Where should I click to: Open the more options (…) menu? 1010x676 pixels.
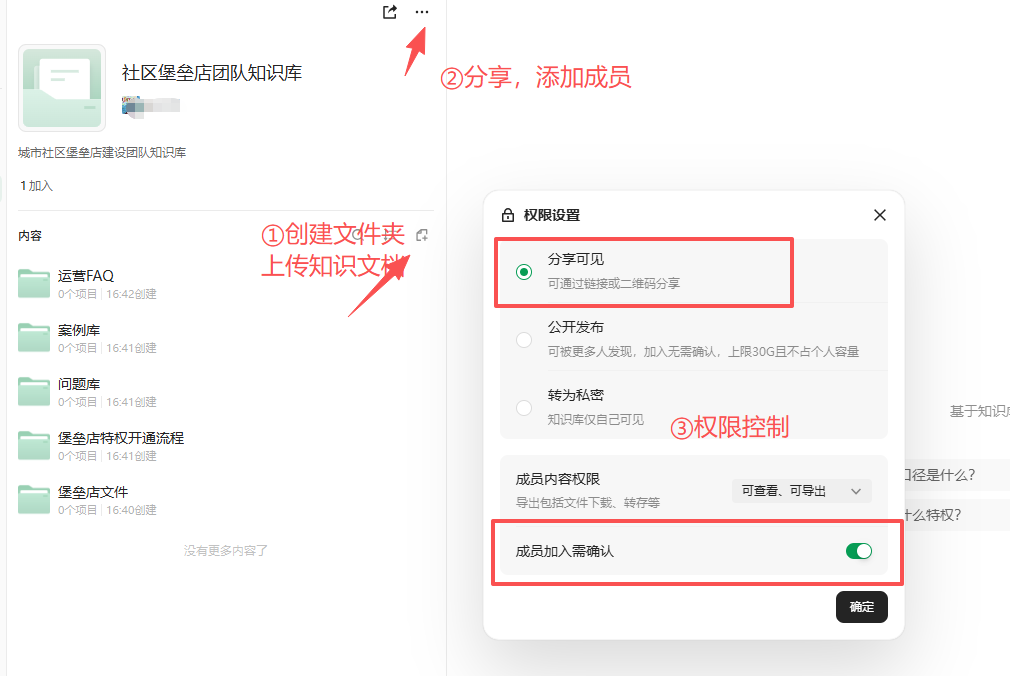point(421,12)
